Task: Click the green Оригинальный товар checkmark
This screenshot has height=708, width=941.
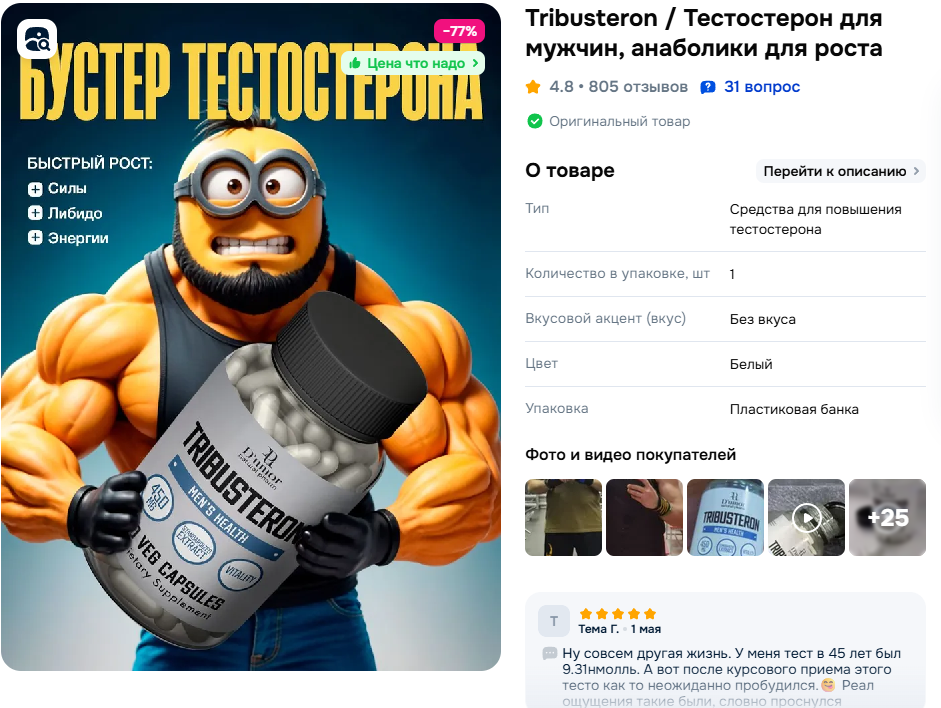Action: 534,121
